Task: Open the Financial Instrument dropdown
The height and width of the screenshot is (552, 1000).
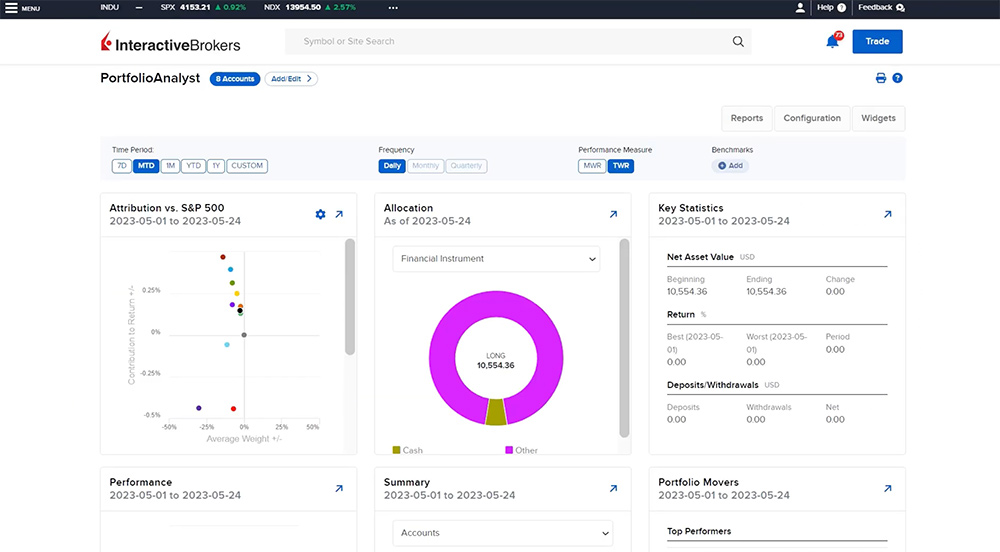Action: [x=495, y=258]
